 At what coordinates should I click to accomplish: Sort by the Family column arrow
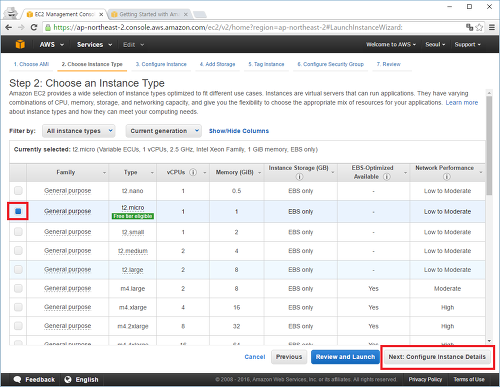(104, 173)
